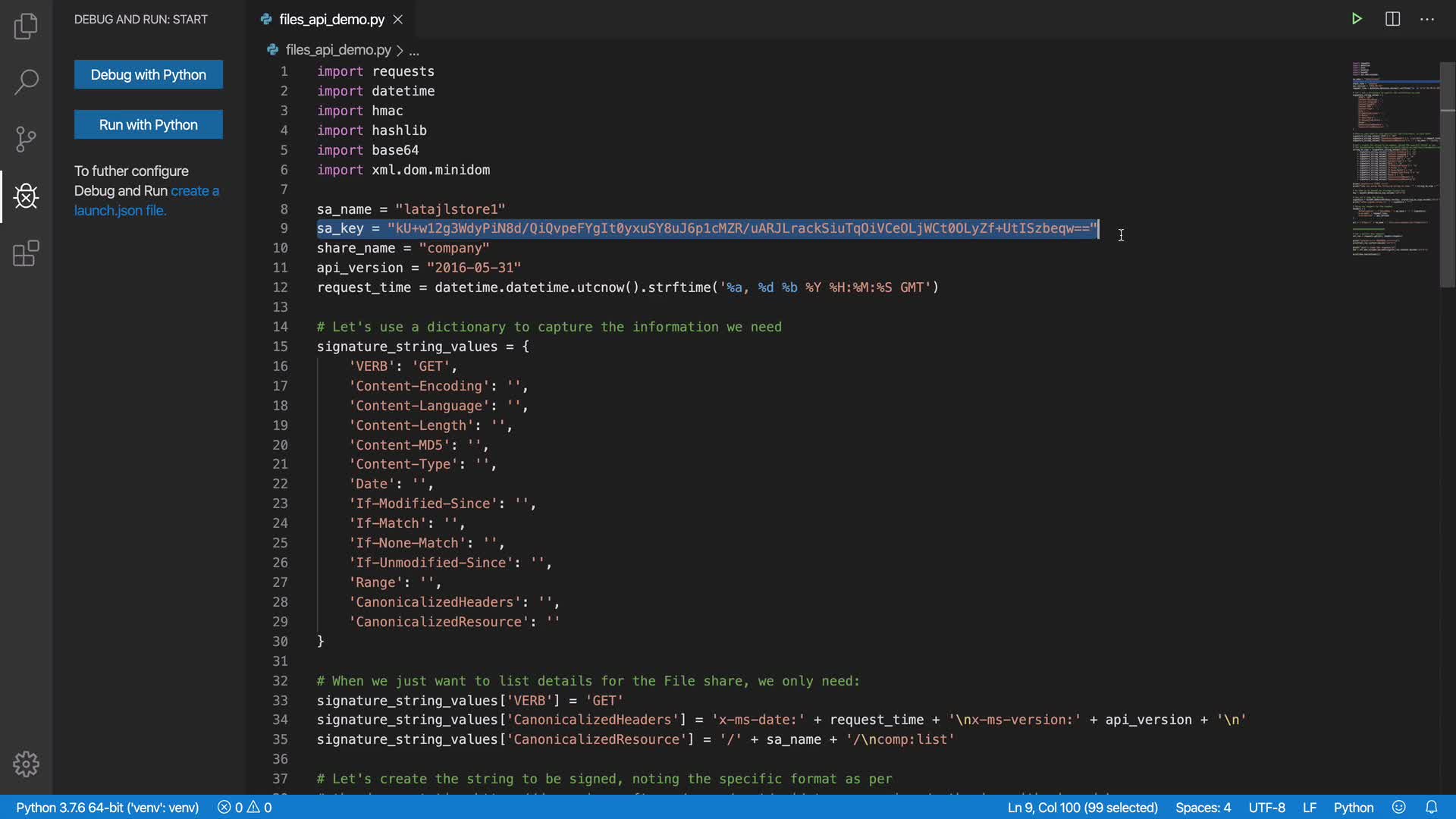Click the feedback smiley icon
The height and width of the screenshot is (819, 1456).
point(1399,808)
